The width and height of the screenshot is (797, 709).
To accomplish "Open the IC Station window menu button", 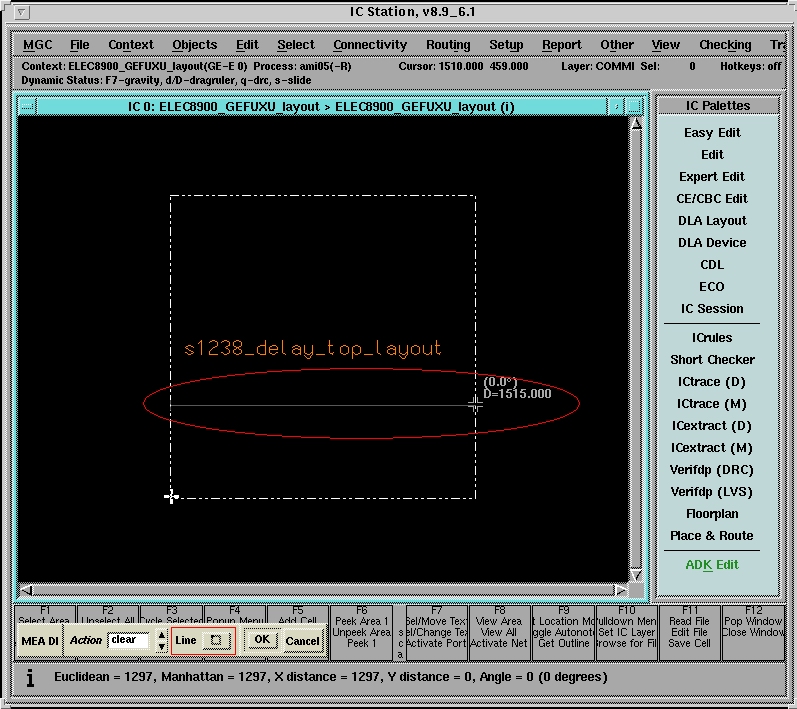I will [x=22, y=12].
